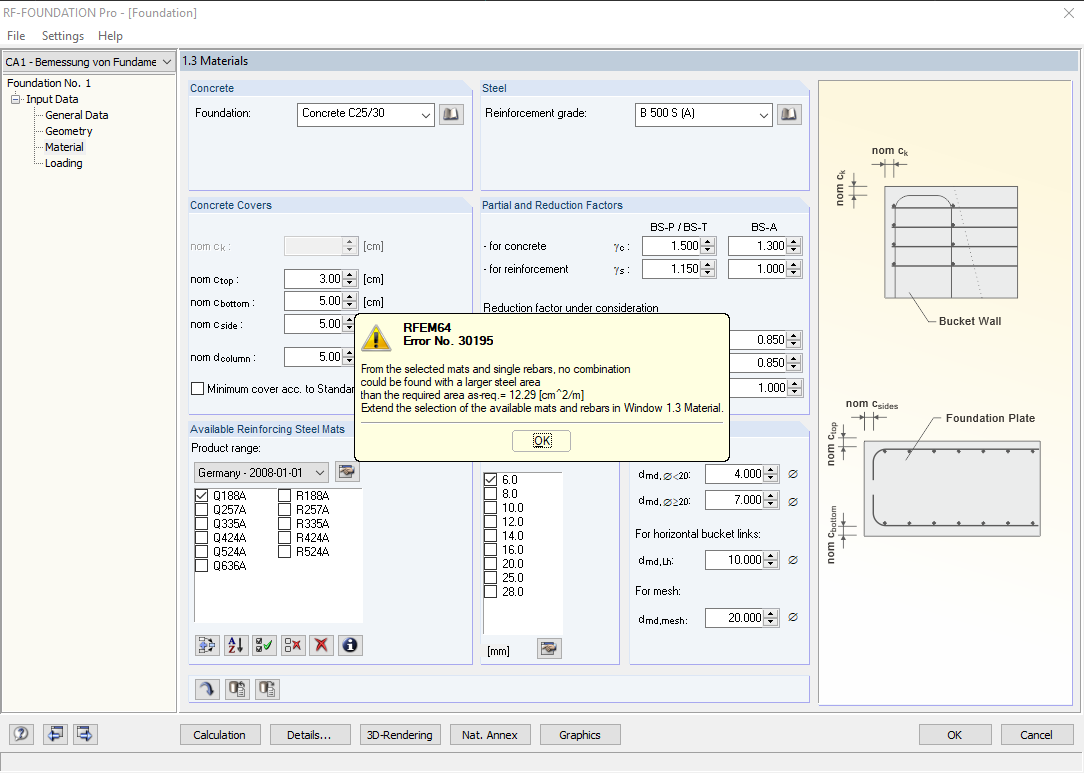Click the A-Z sort mats icon

[x=236, y=645]
